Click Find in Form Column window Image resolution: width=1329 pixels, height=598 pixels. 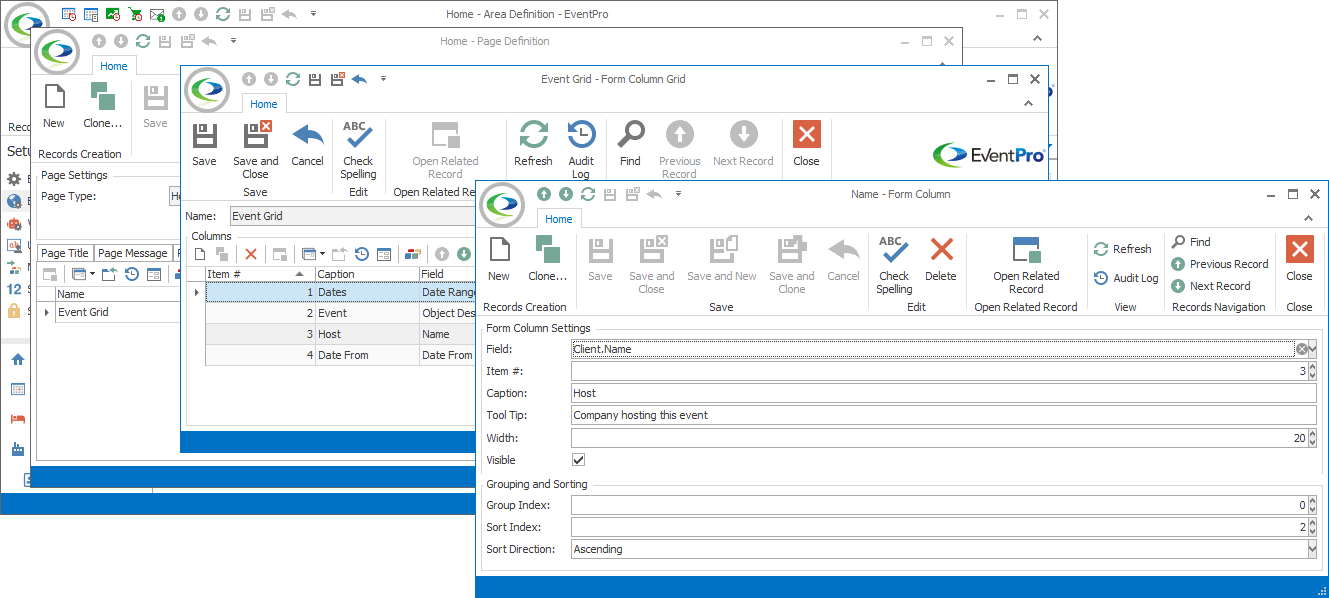click(1191, 242)
